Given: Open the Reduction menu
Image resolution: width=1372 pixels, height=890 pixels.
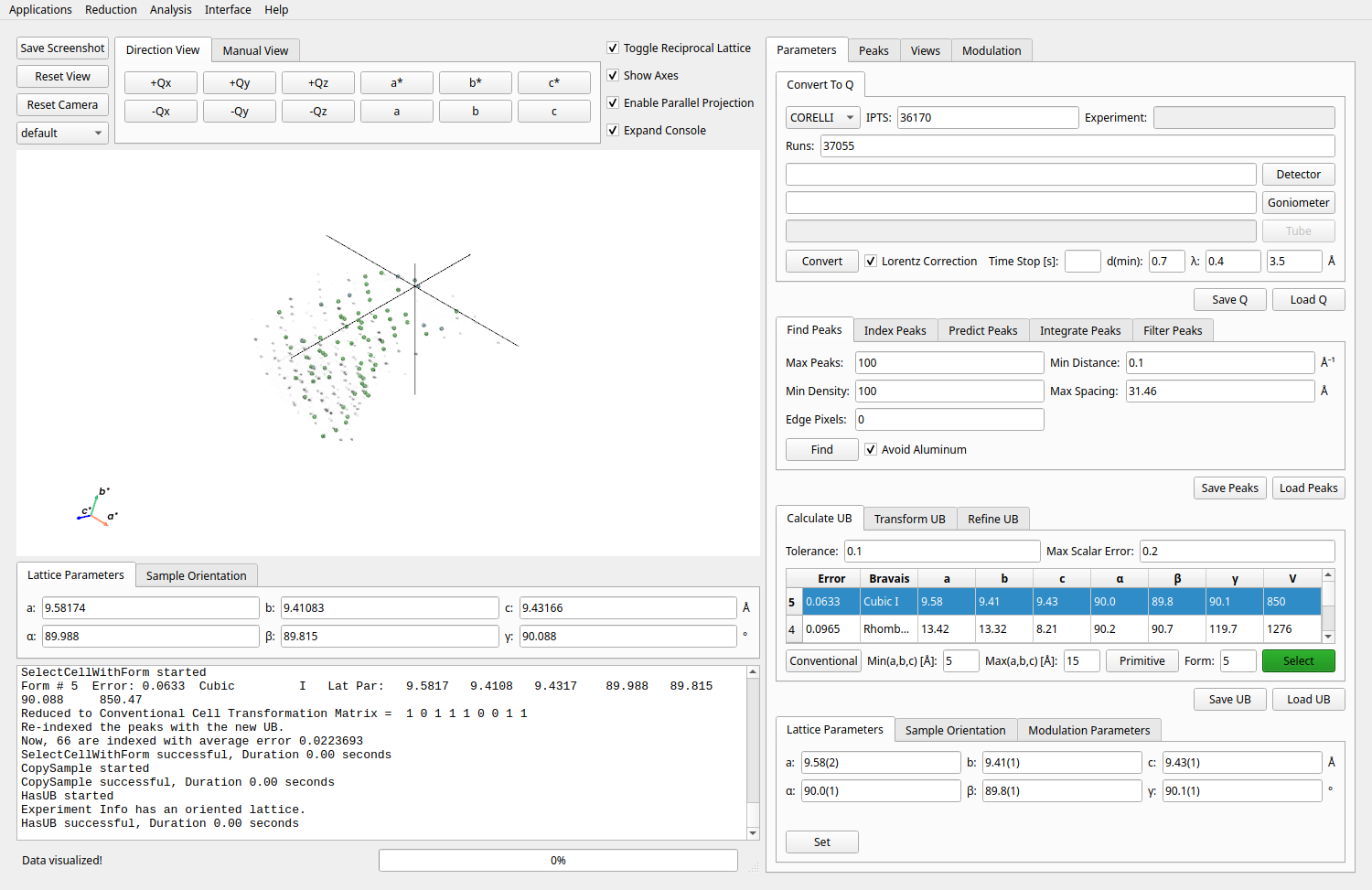Looking at the screenshot, I should tap(111, 10).
